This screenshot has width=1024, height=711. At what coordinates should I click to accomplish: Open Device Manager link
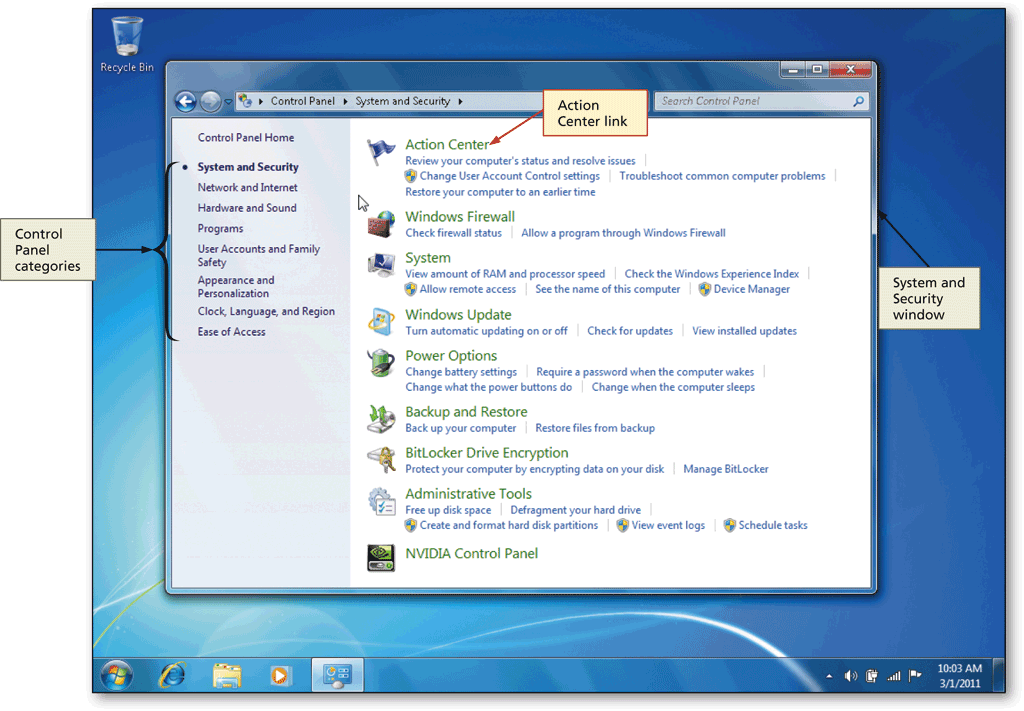(x=751, y=289)
